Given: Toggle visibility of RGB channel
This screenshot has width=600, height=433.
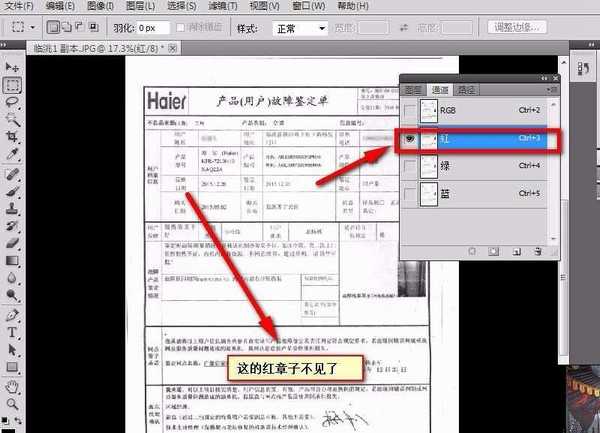Looking at the screenshot, I should (410, 111).
